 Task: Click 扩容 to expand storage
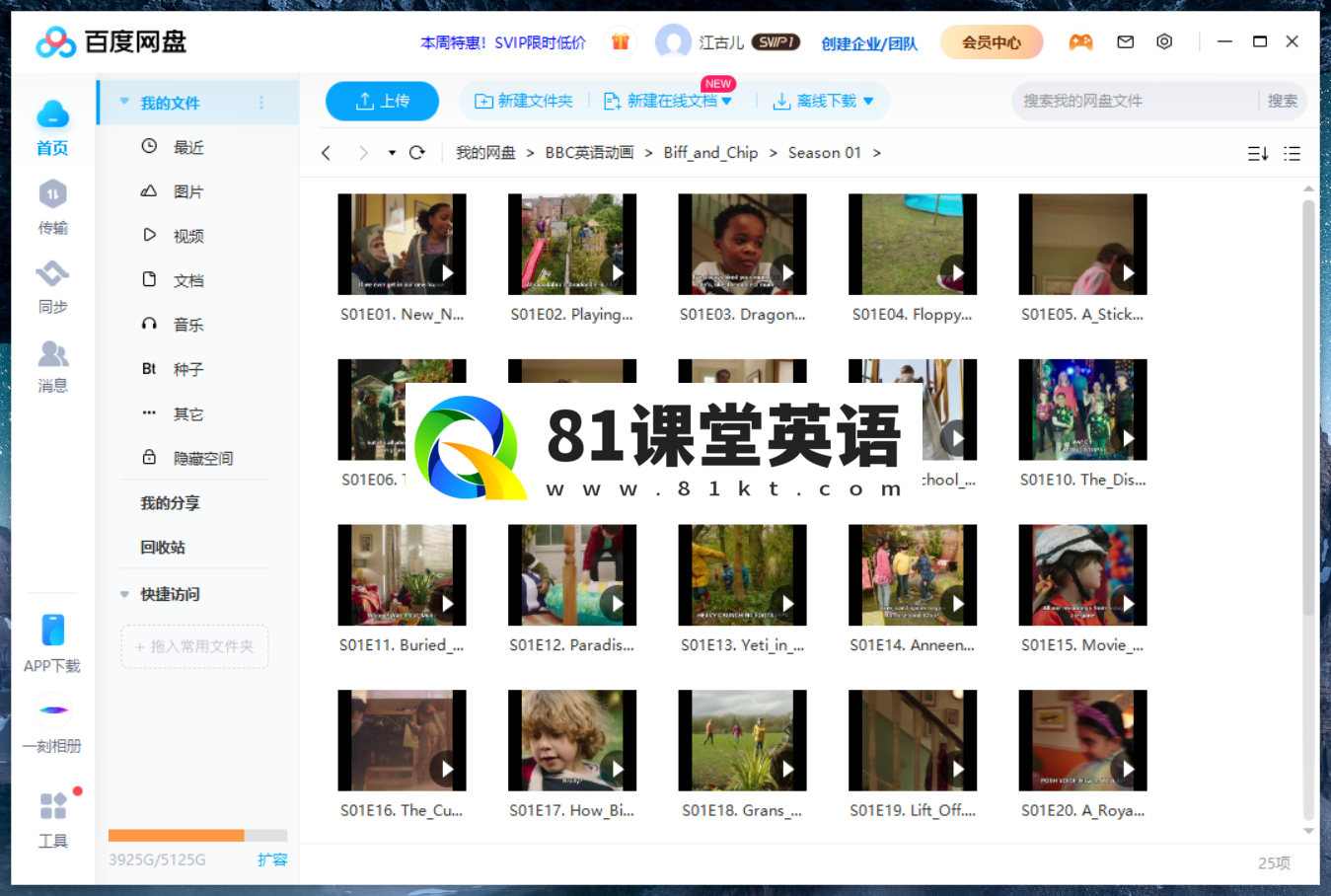272,859
